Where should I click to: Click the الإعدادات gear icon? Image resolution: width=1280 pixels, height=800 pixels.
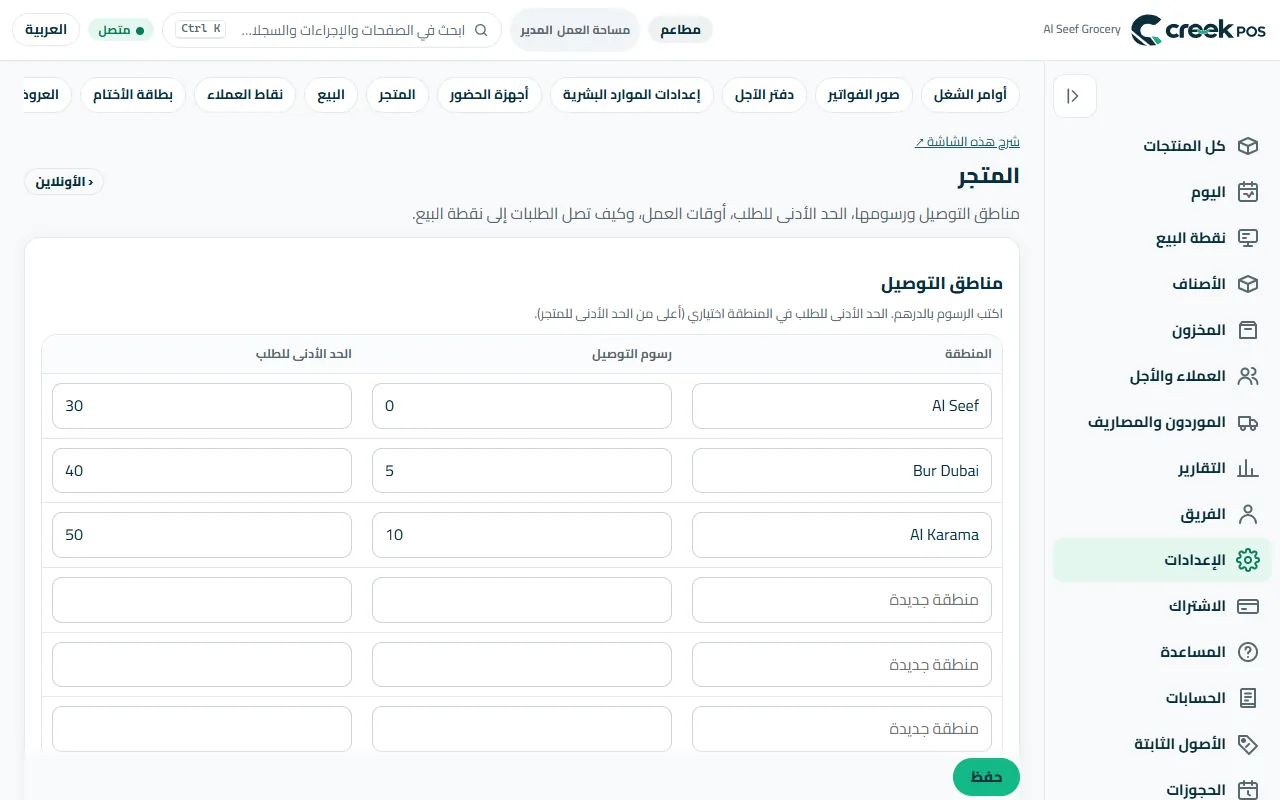pyautogui.click(x=1247, y=560)
